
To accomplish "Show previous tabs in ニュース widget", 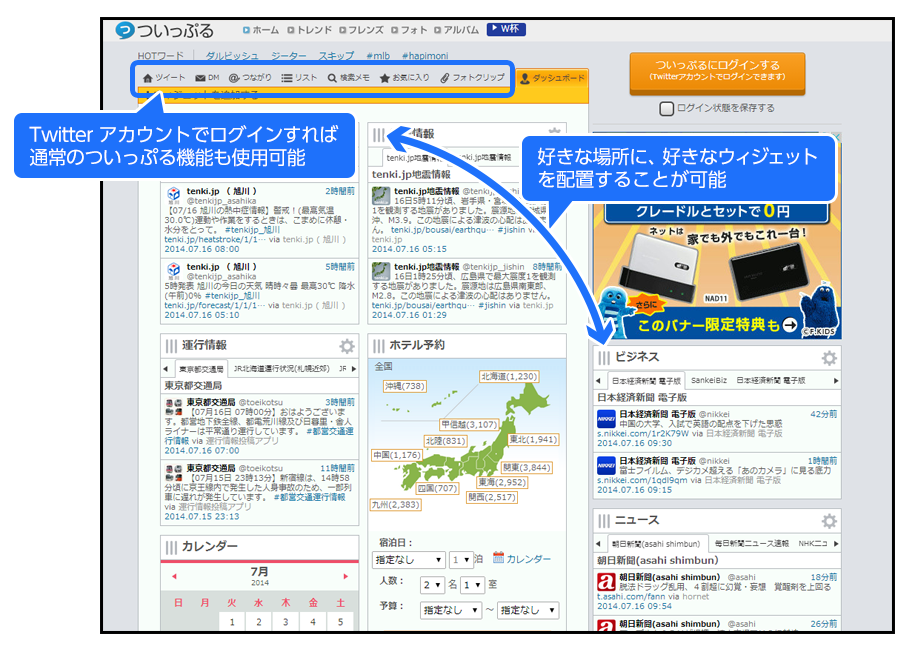I will pos(598,544).
